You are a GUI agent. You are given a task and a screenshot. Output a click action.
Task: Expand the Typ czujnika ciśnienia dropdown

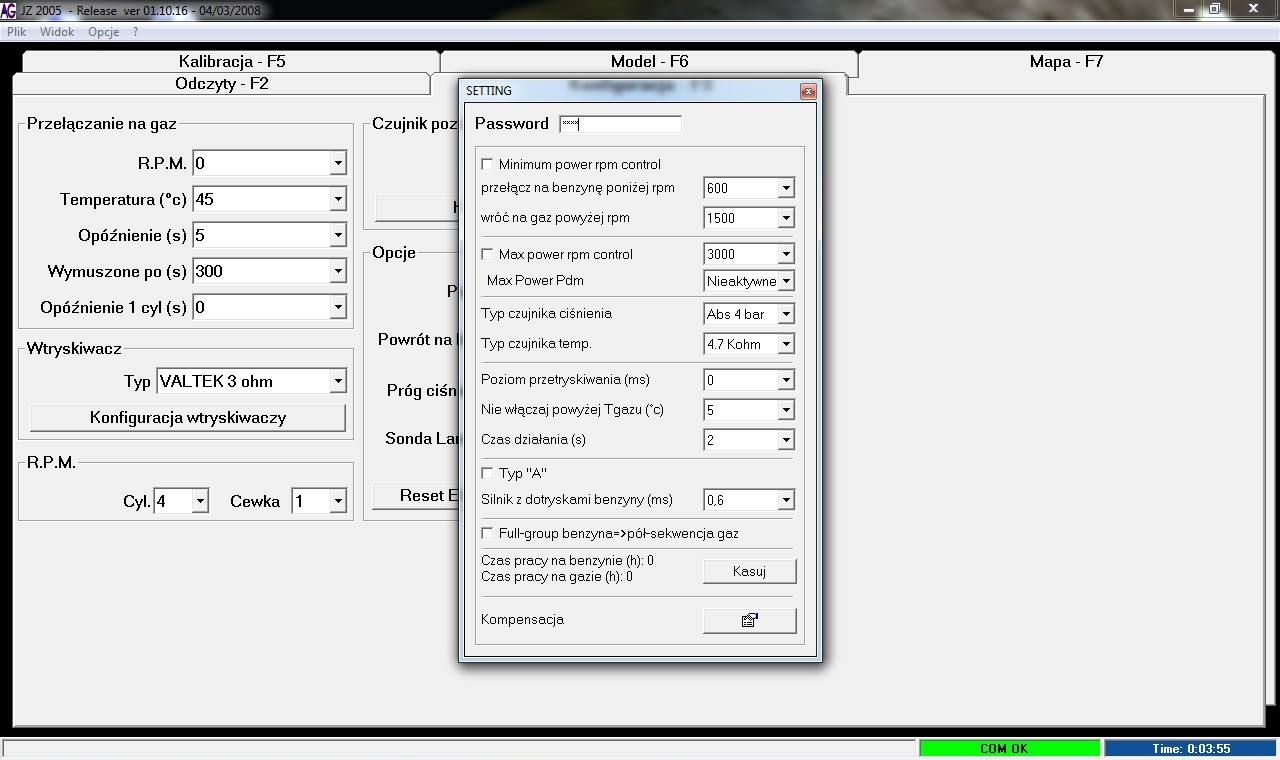click(x=785, y=314)
